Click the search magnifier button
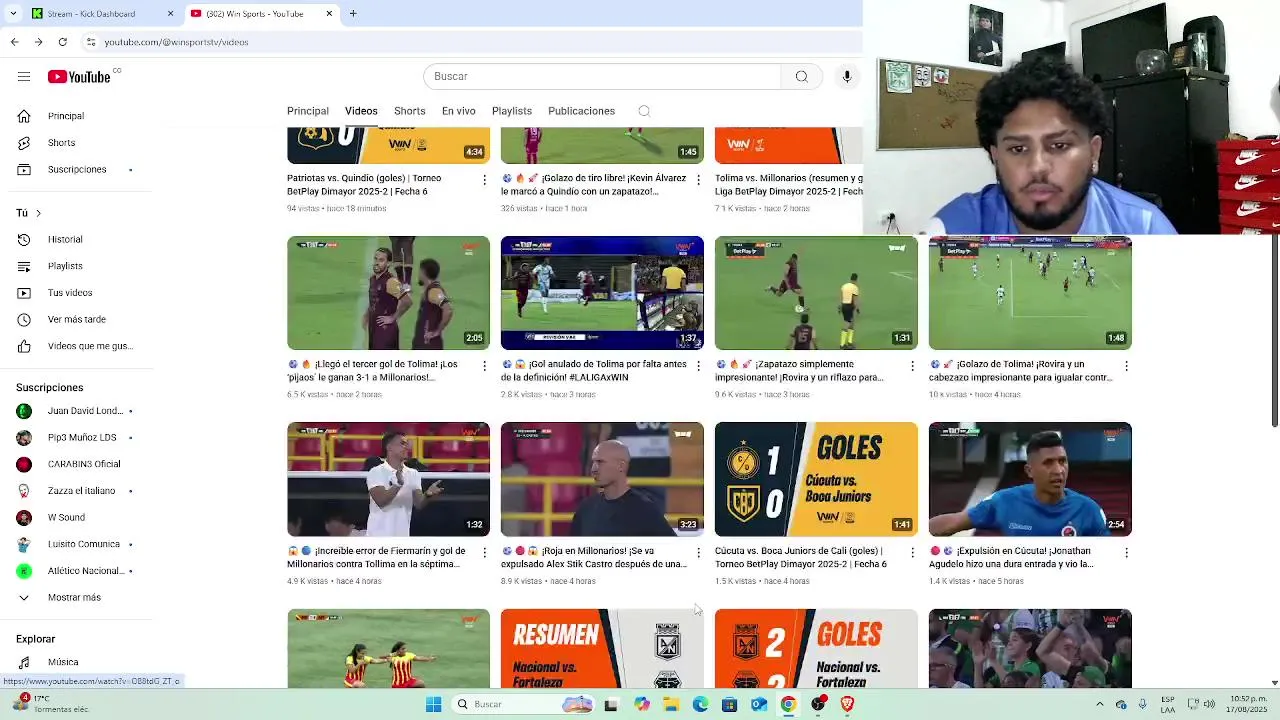Viewport: 1280px width, 720px height. tap(801, 77)
